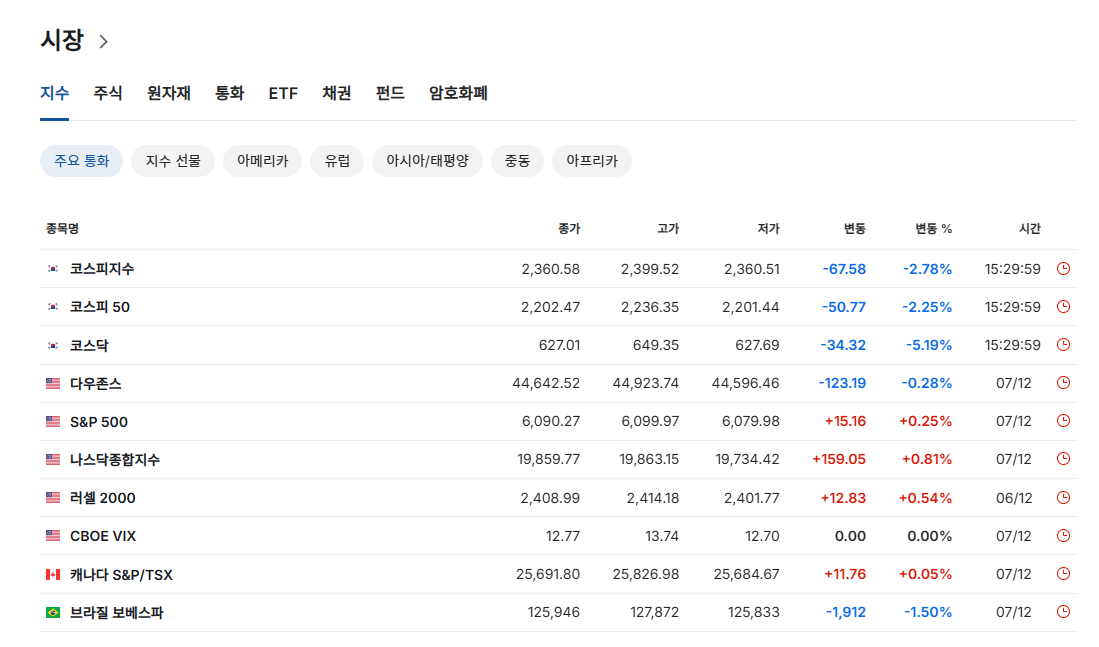
Task: Click the 고가 column header
Action: pos(668,229)
